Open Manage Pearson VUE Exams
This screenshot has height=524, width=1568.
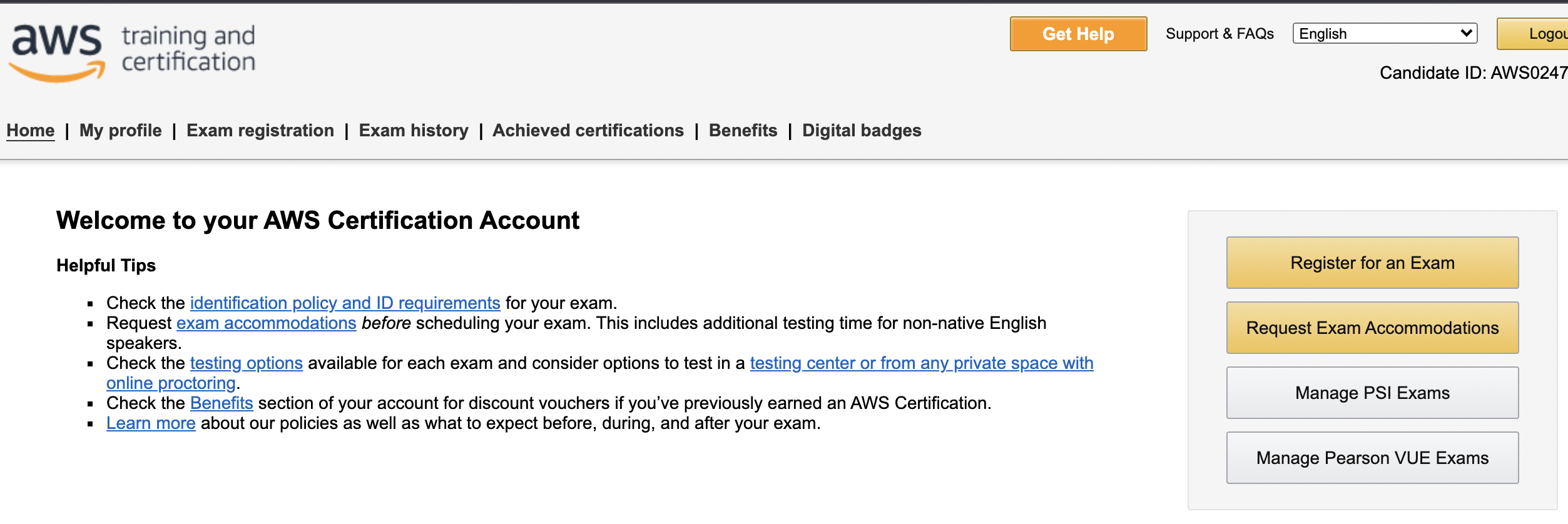(x=1372, y=458)
